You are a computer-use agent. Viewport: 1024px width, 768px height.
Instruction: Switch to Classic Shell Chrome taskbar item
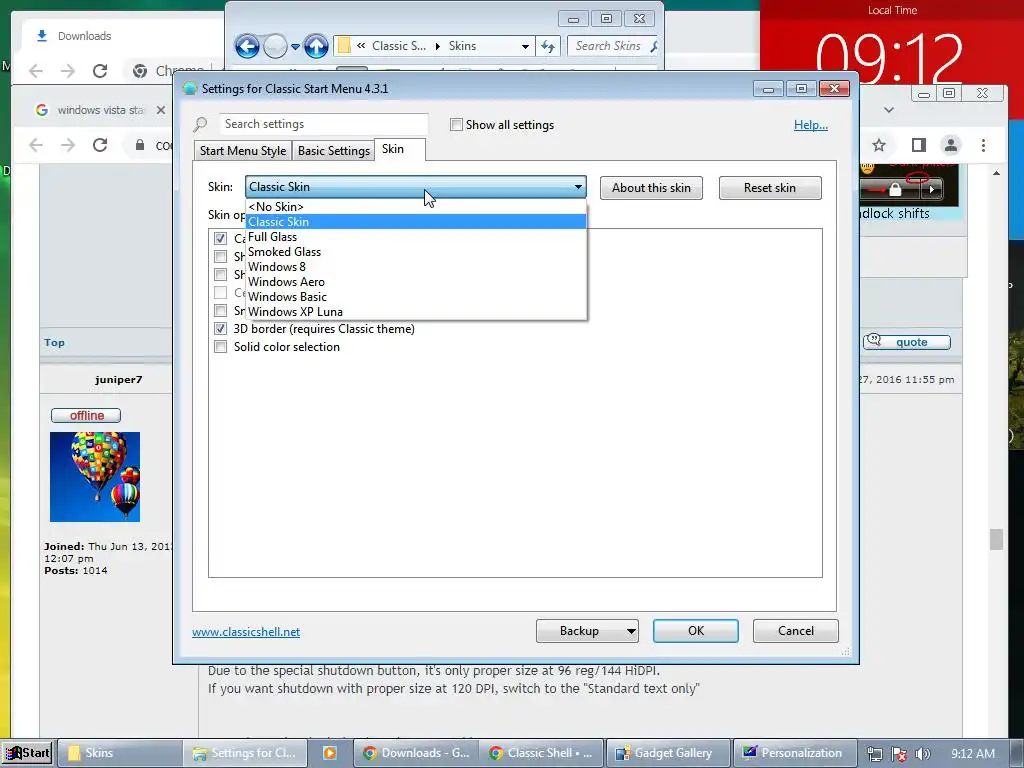tap(542, 753)
